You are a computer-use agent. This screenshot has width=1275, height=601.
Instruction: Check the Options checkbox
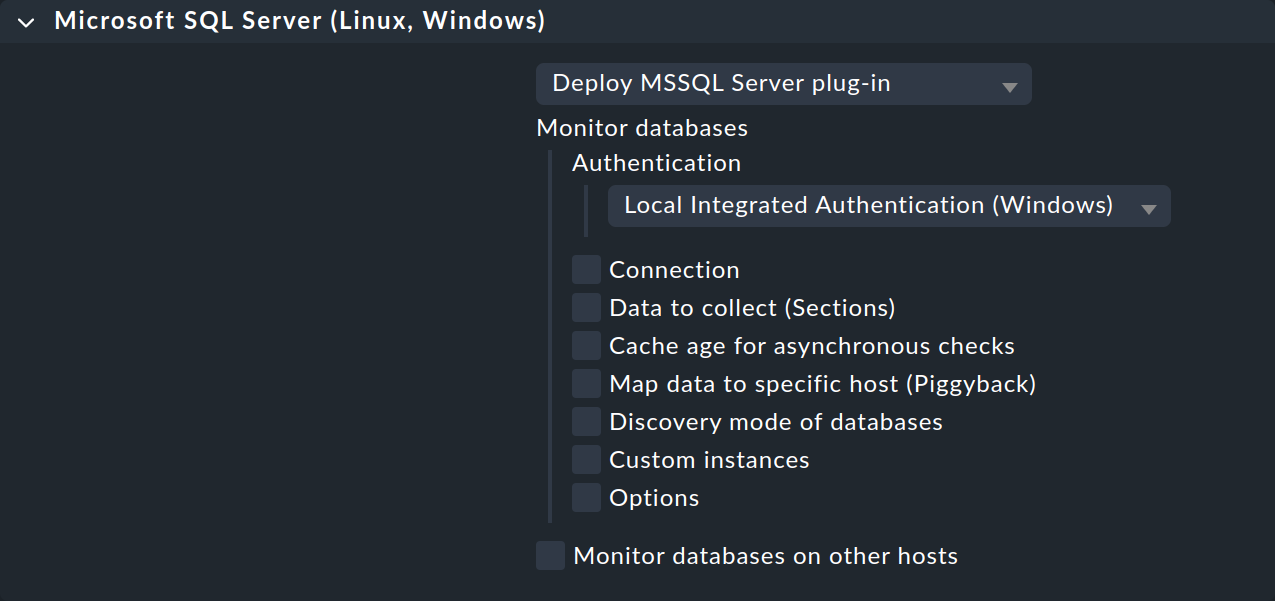click(x=586, y=497)
